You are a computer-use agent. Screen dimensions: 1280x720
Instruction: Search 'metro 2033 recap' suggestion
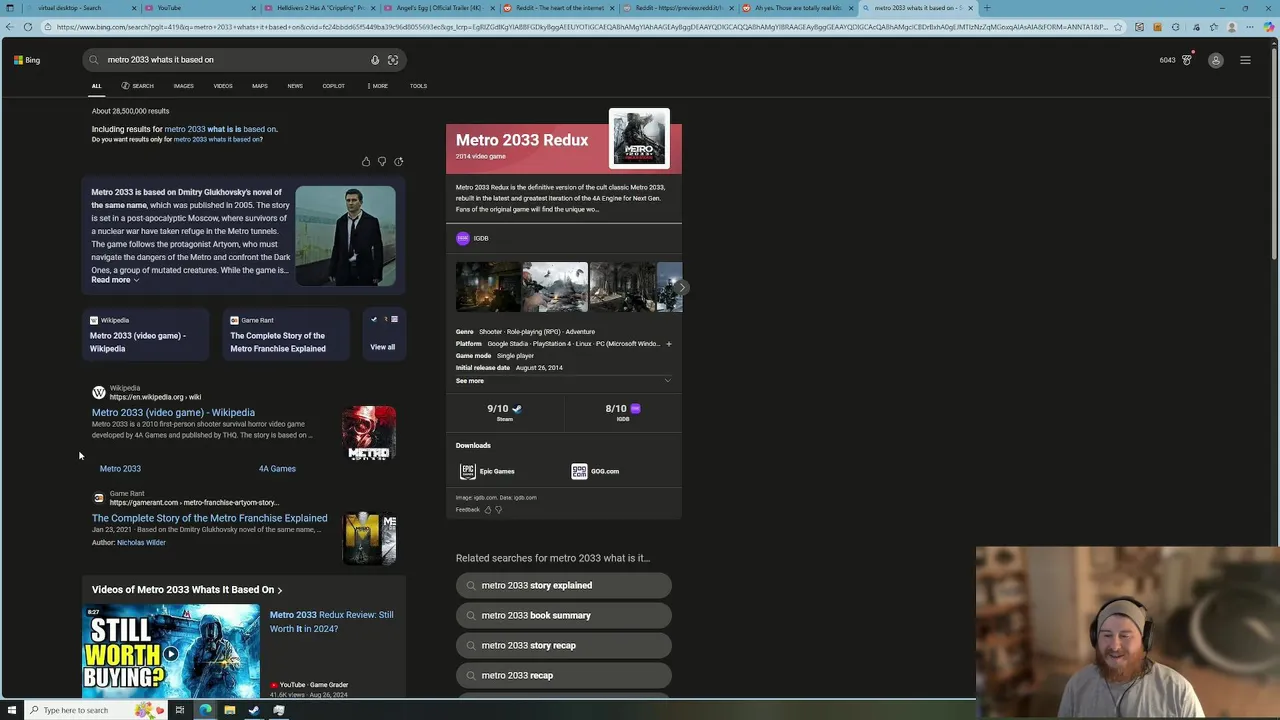[563, 676]
